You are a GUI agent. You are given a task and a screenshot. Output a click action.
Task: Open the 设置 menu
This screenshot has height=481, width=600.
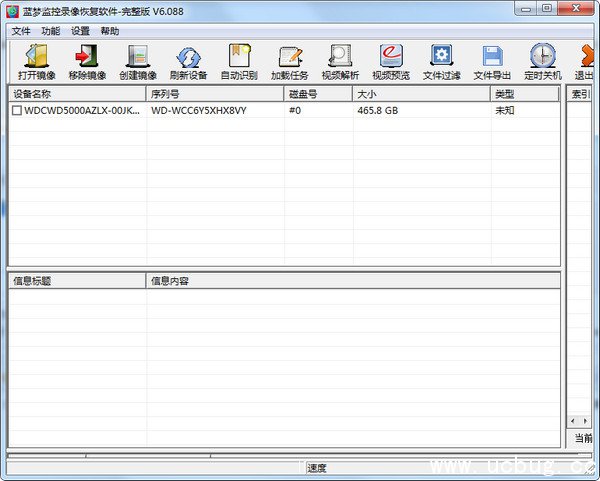click(x=80, y=31)
